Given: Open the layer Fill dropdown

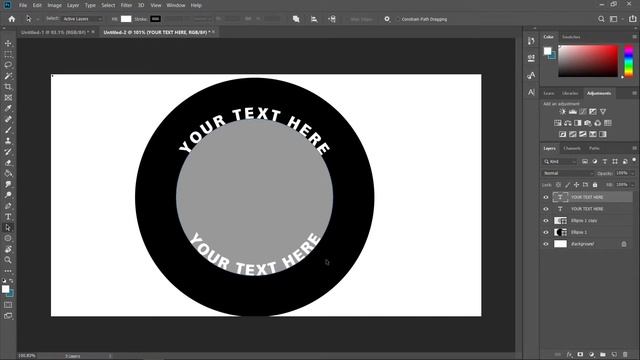Looking at the screenshot, I should click(632, 185).
